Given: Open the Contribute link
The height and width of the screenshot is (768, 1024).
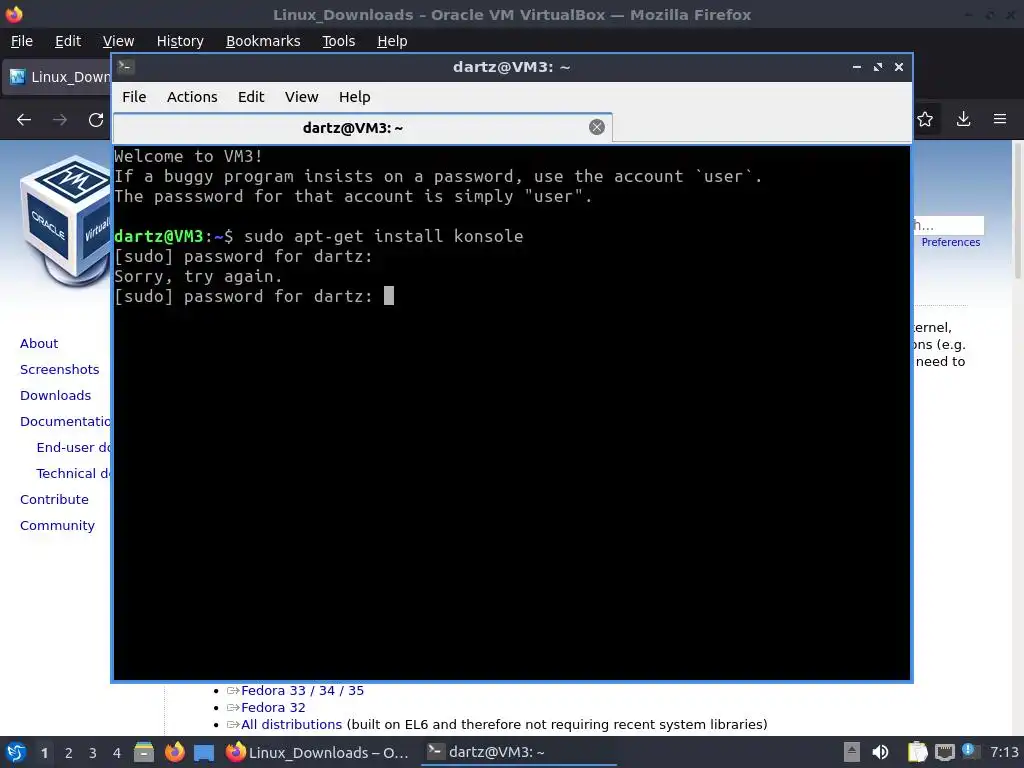Looking at the screenshot, I should (54, 500).
